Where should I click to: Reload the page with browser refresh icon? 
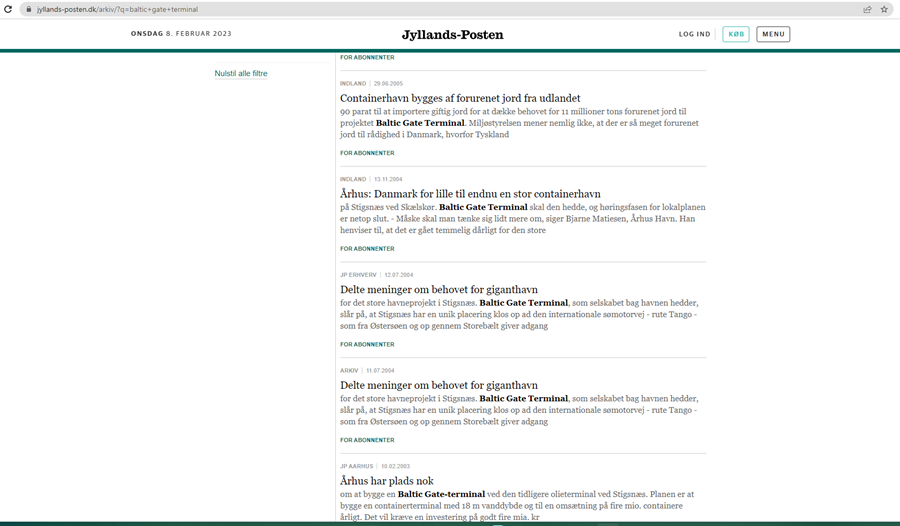tap(8, 9)
